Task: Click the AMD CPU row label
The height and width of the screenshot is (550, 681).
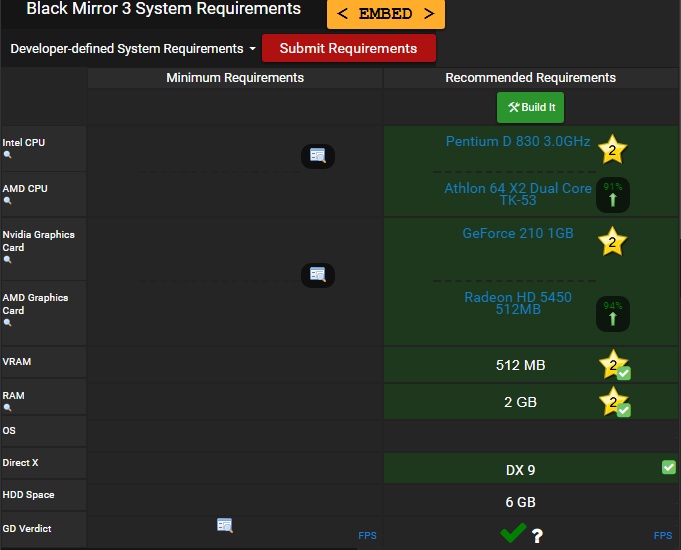Action: tap(25, 189)
